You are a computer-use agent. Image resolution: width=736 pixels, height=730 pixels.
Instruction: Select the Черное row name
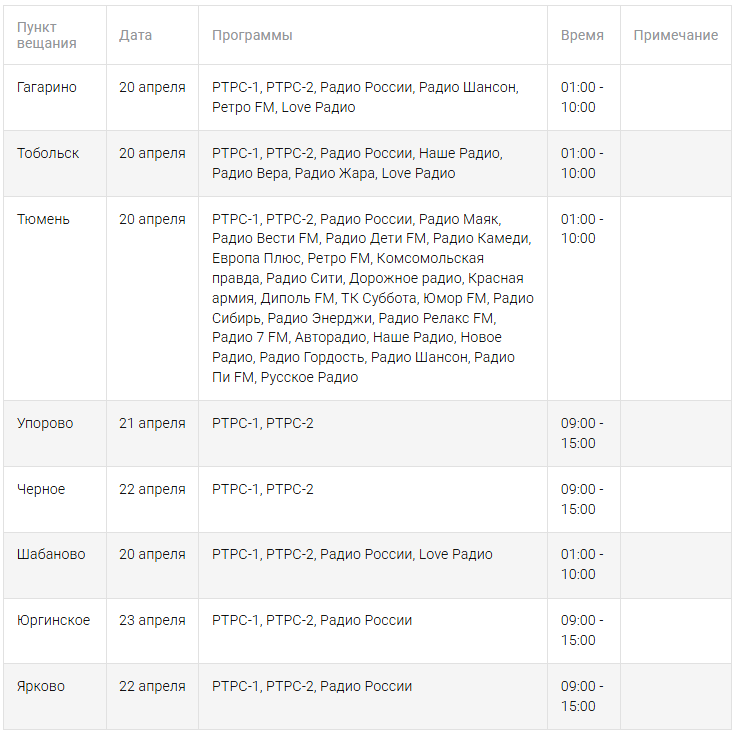[41, 489]
